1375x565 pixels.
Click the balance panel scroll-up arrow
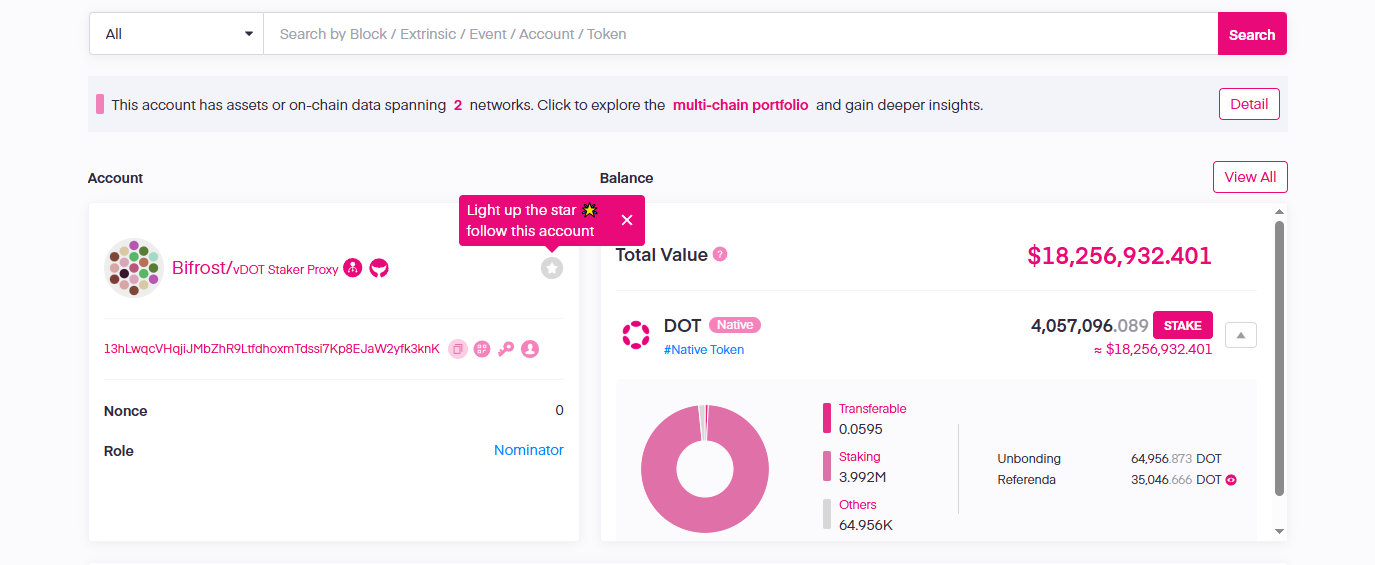tap(1280, 212)
